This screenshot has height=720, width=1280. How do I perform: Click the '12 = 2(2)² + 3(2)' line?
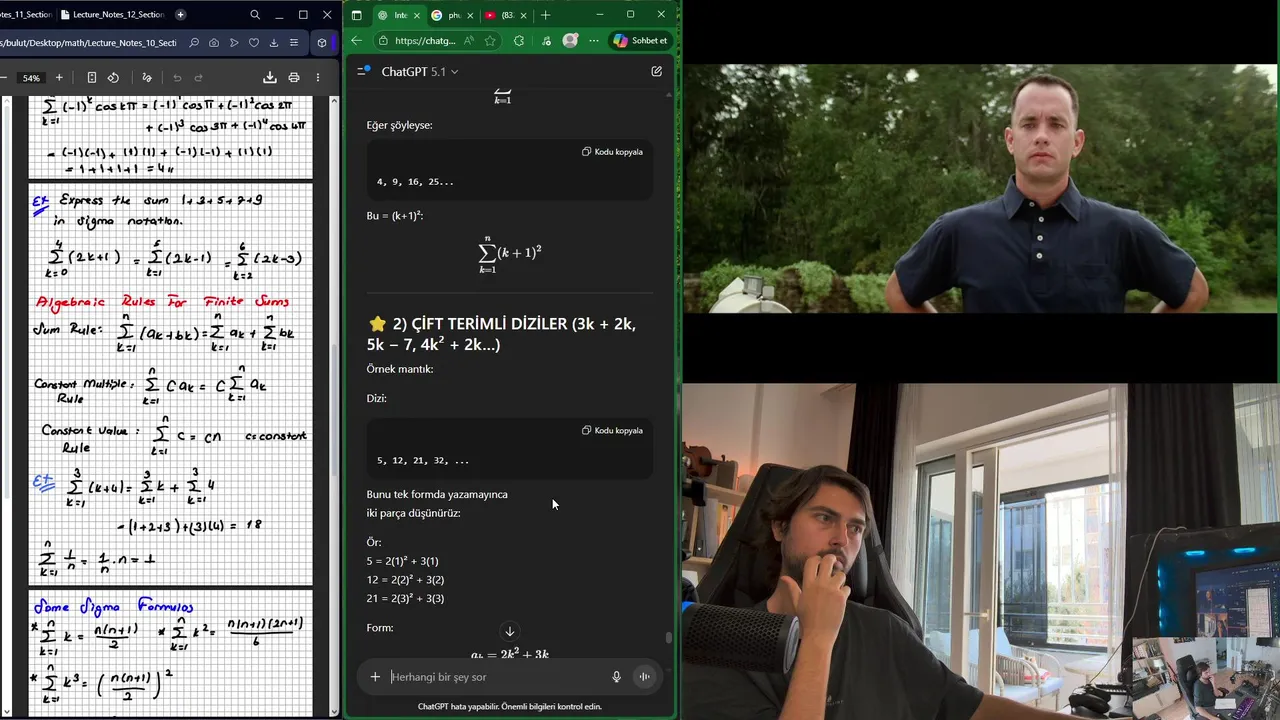click(406, 580)
